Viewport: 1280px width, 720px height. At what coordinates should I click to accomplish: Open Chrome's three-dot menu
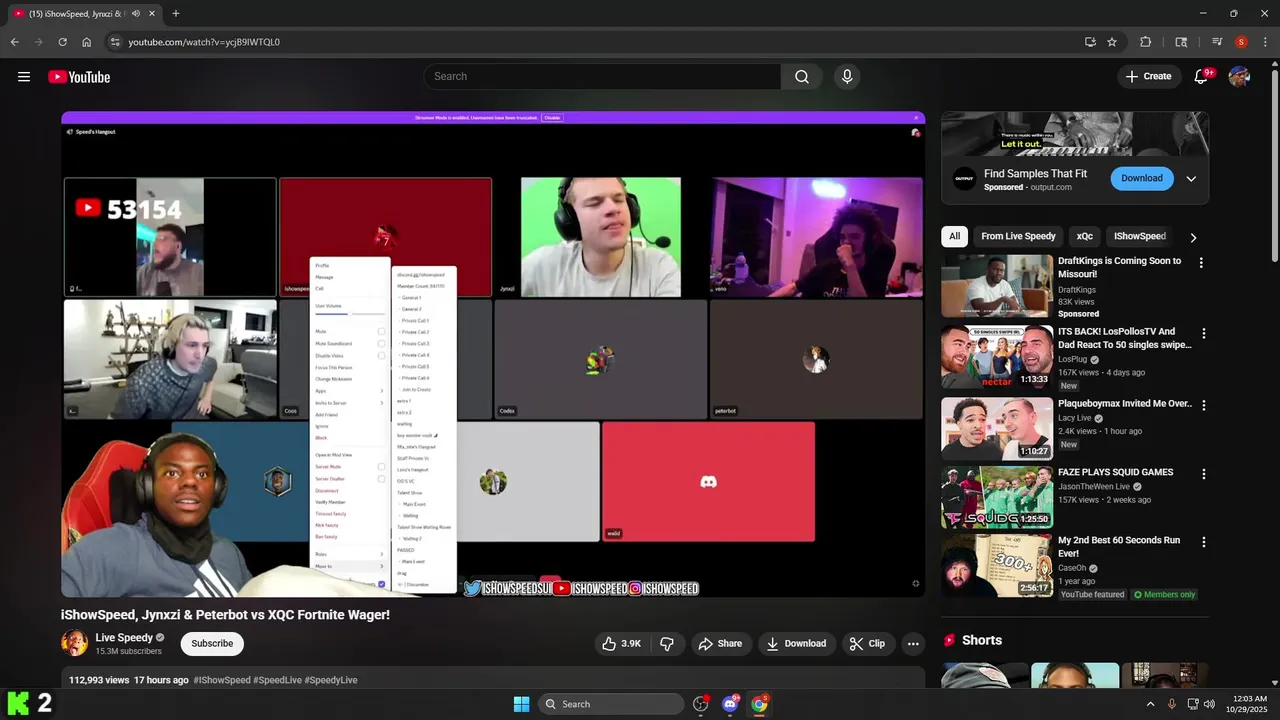1265,42
